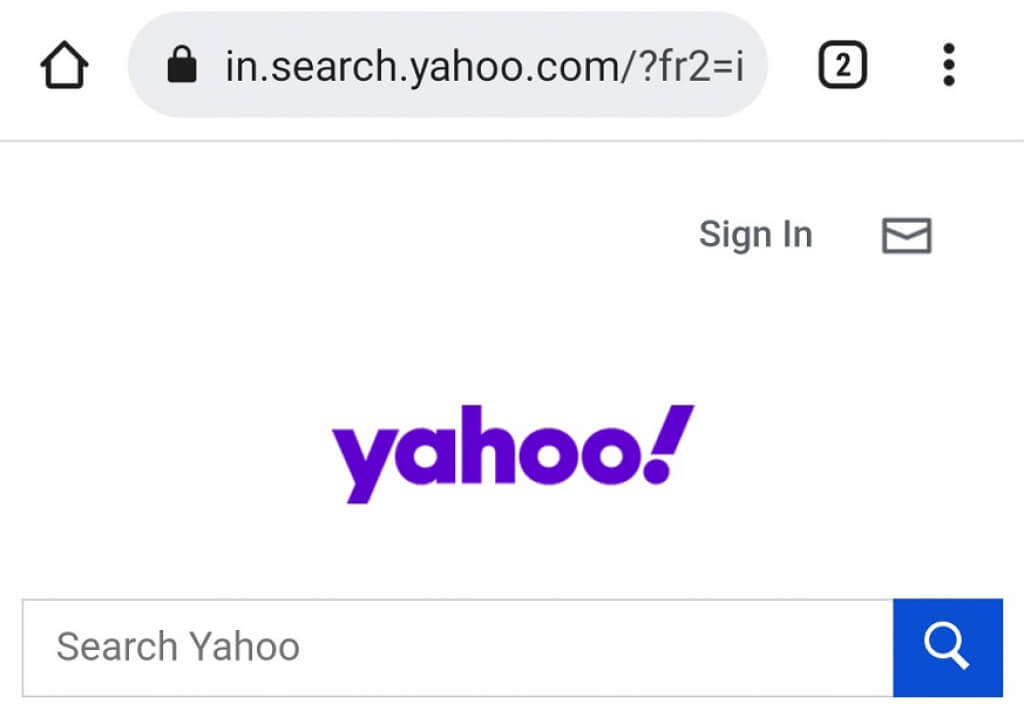This screenshot has width=1024, height=704.
Task: Expand the vertical dots browser menu
Action: click(948, 67)
